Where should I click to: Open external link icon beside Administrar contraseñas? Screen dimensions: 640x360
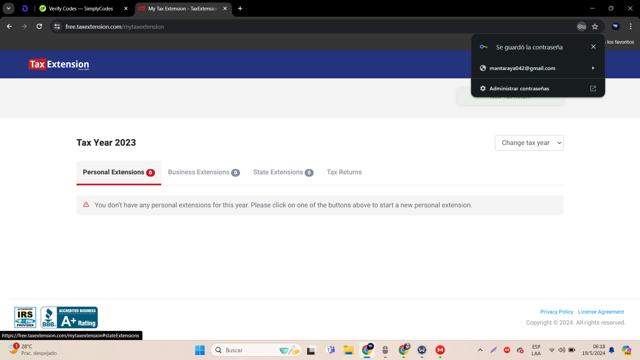pyautogui.click(x=593, y=89)
